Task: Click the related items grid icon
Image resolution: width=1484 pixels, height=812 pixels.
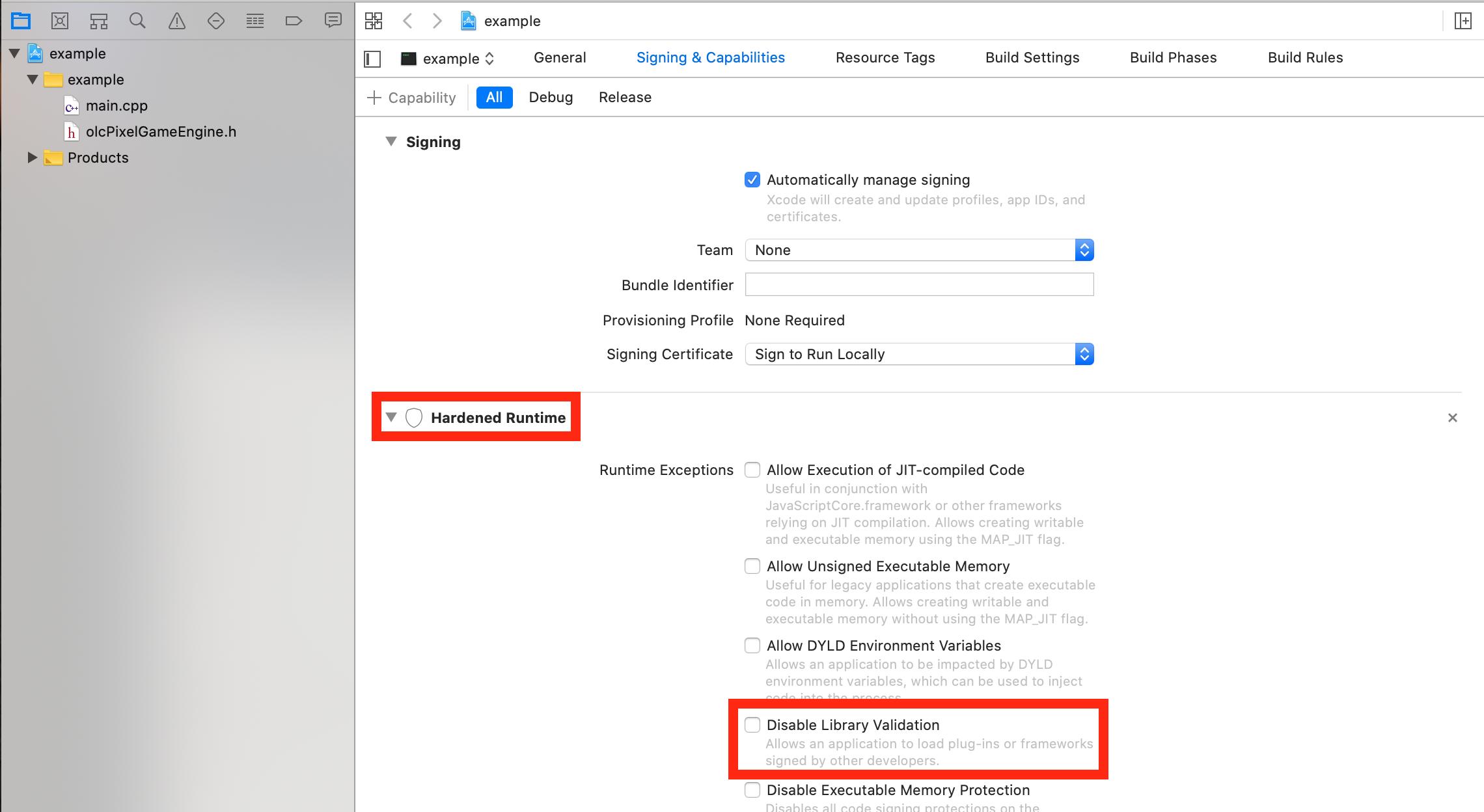Action: point(374,21)
